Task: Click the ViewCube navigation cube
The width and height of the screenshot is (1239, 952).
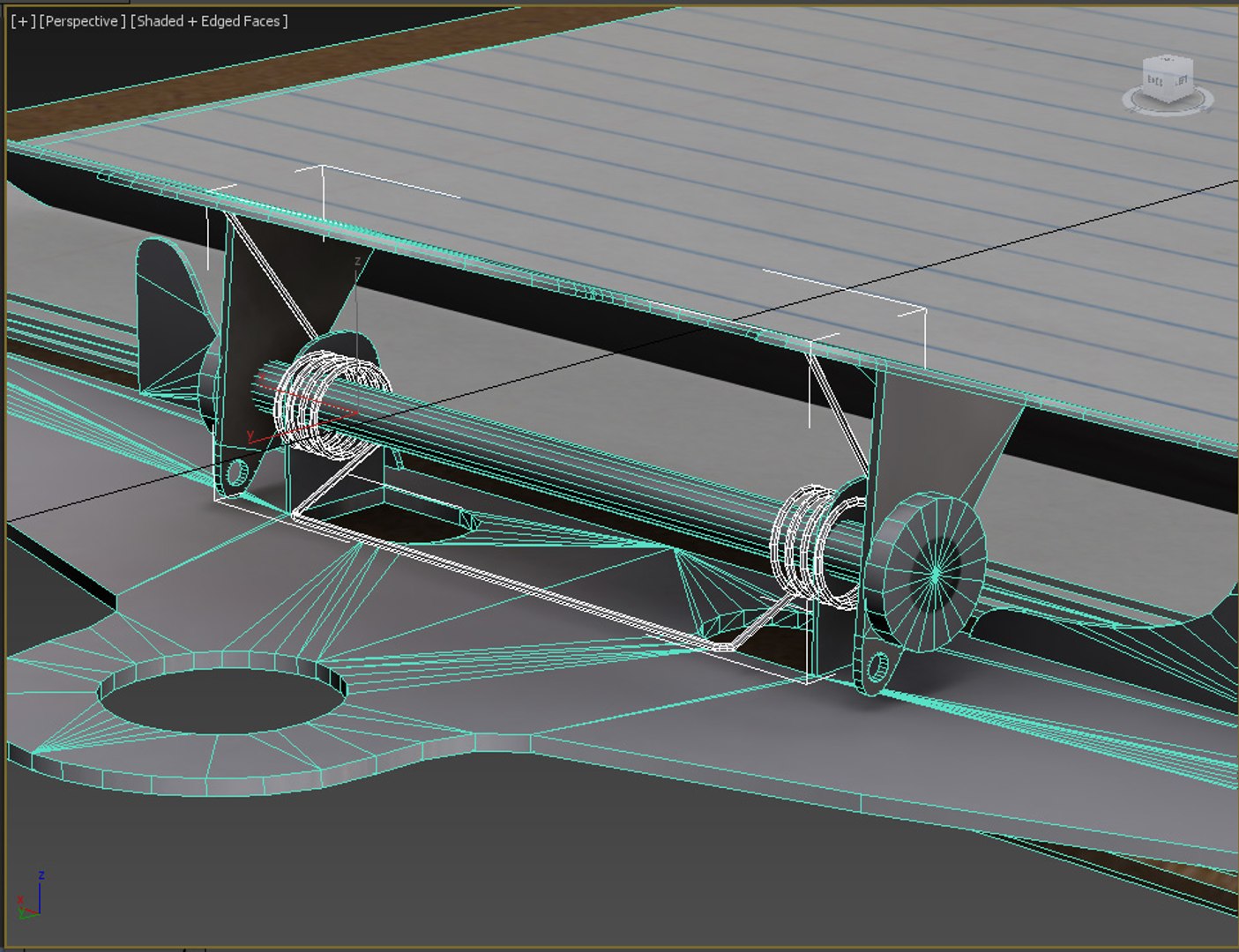Action: 1167,78
